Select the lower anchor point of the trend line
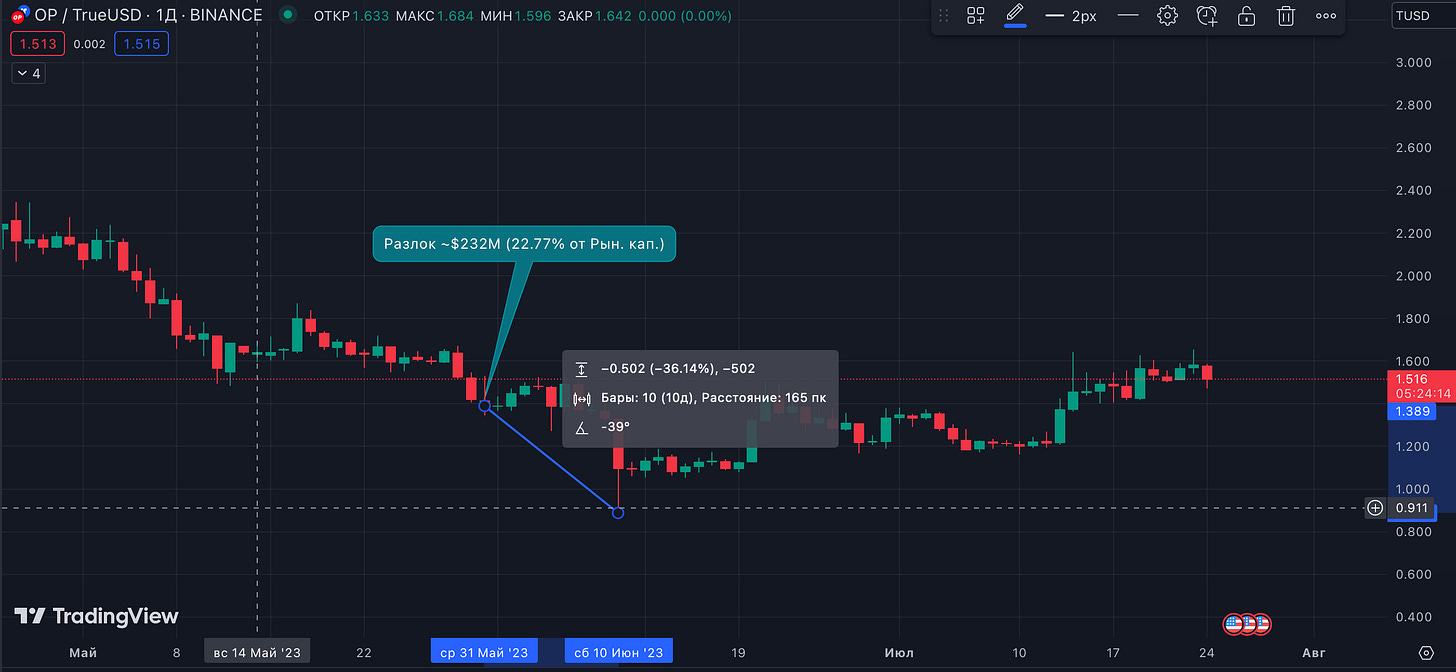The height and width of the screenshot is (672, 1456). click(618, 512)
